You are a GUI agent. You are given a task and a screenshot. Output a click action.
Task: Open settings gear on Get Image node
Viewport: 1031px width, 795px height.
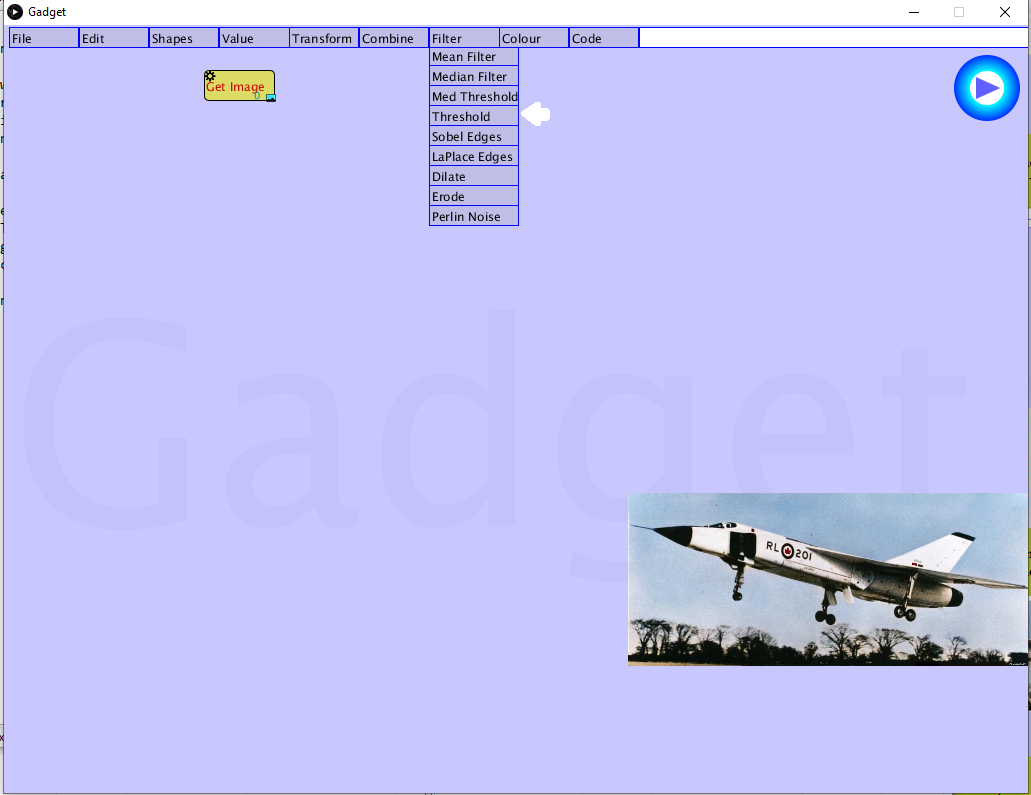tap(210, 76)
